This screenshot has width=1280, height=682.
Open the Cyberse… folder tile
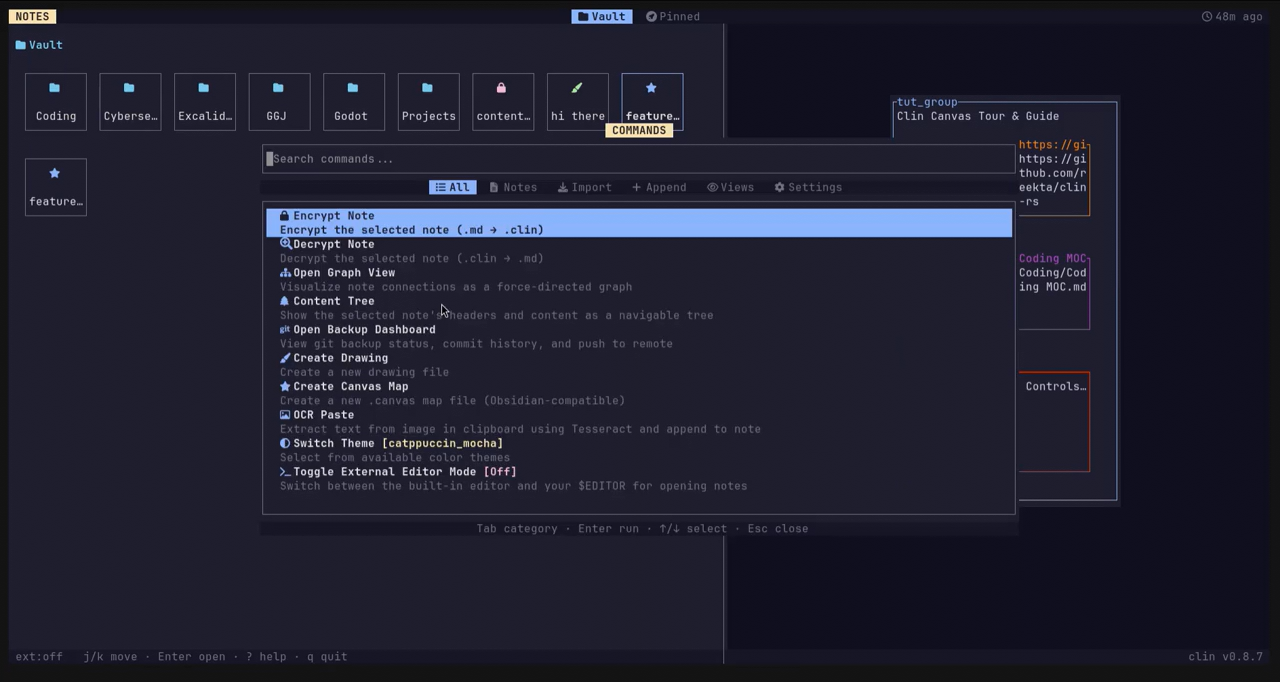click(130, 101)
